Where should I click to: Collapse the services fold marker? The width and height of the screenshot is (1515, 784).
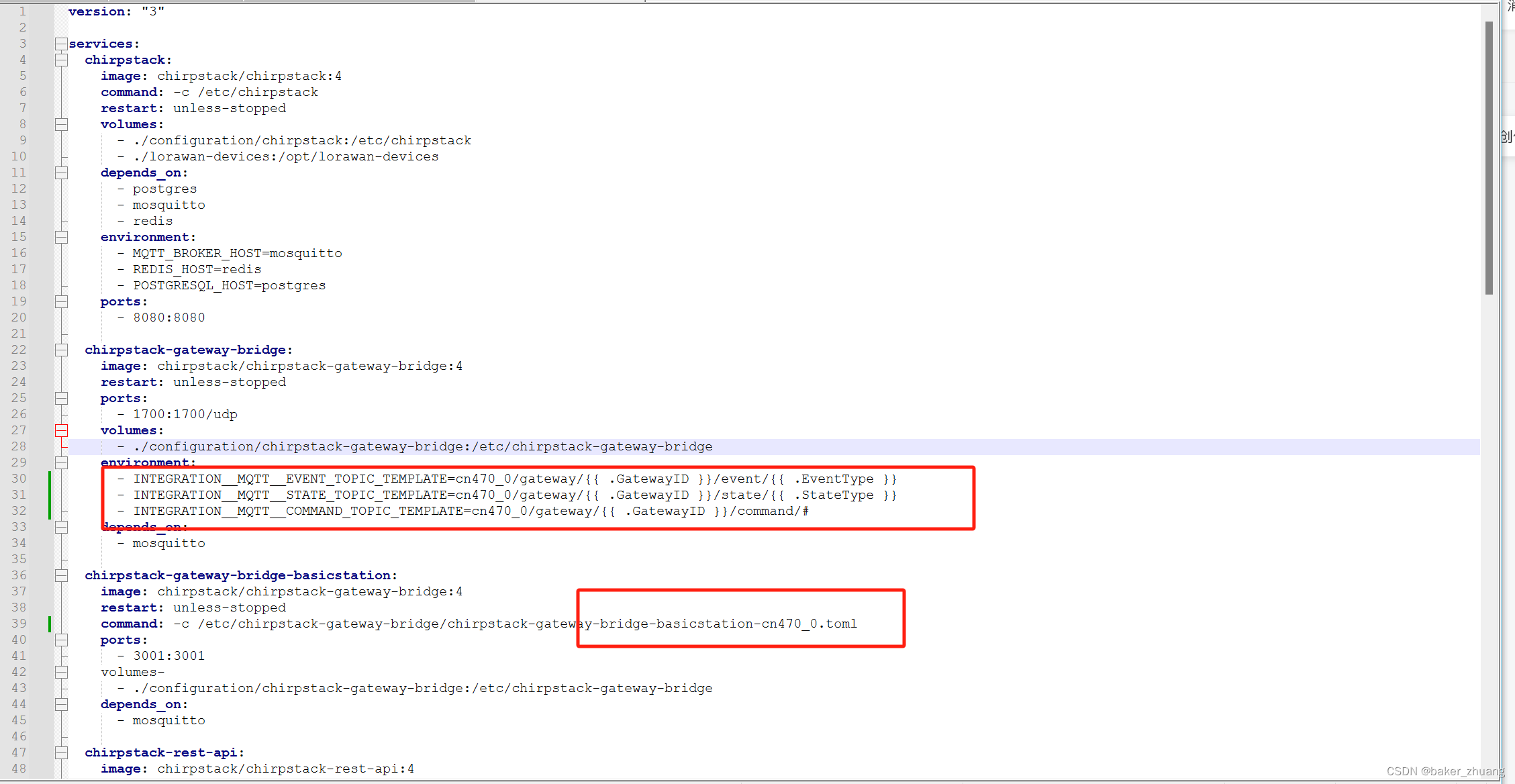[61, 44]
